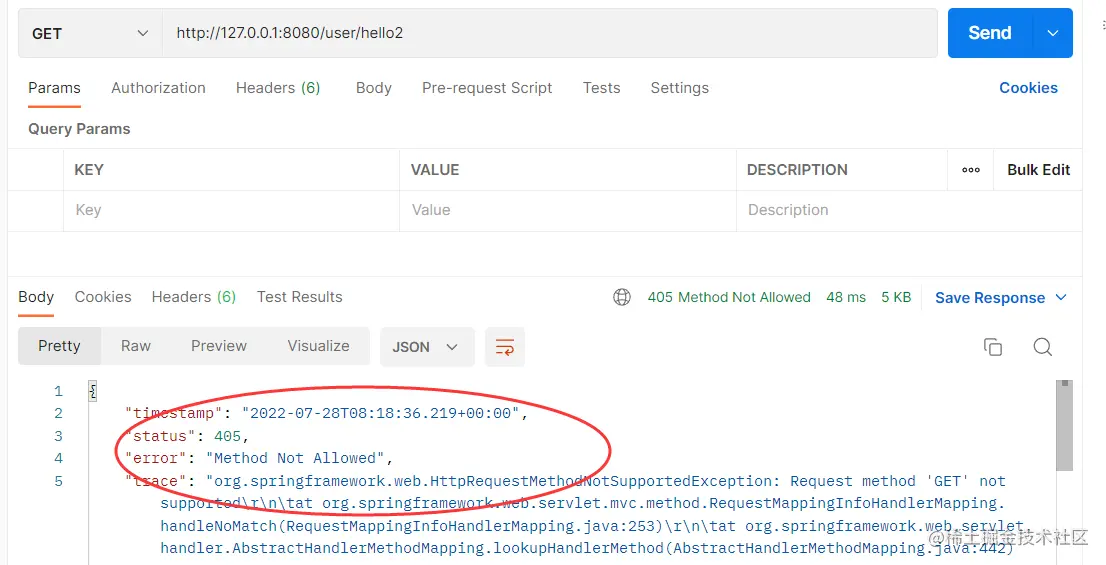The height and width of the screenshot is (565, 1106).
Task: Click the DESCRIPTION column header
Action: pos(797,170)
